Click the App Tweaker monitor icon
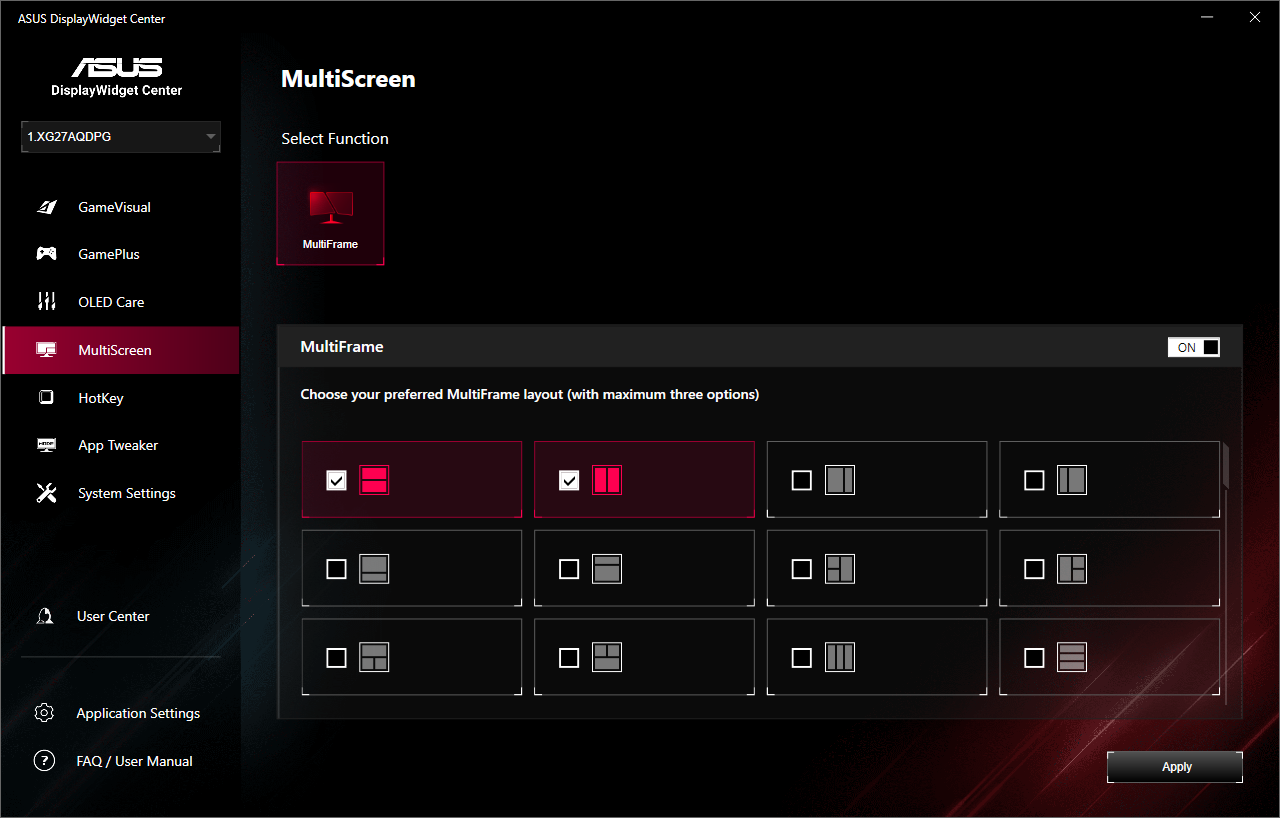This screenshot has height=818, width=1280. click(46, 445)
